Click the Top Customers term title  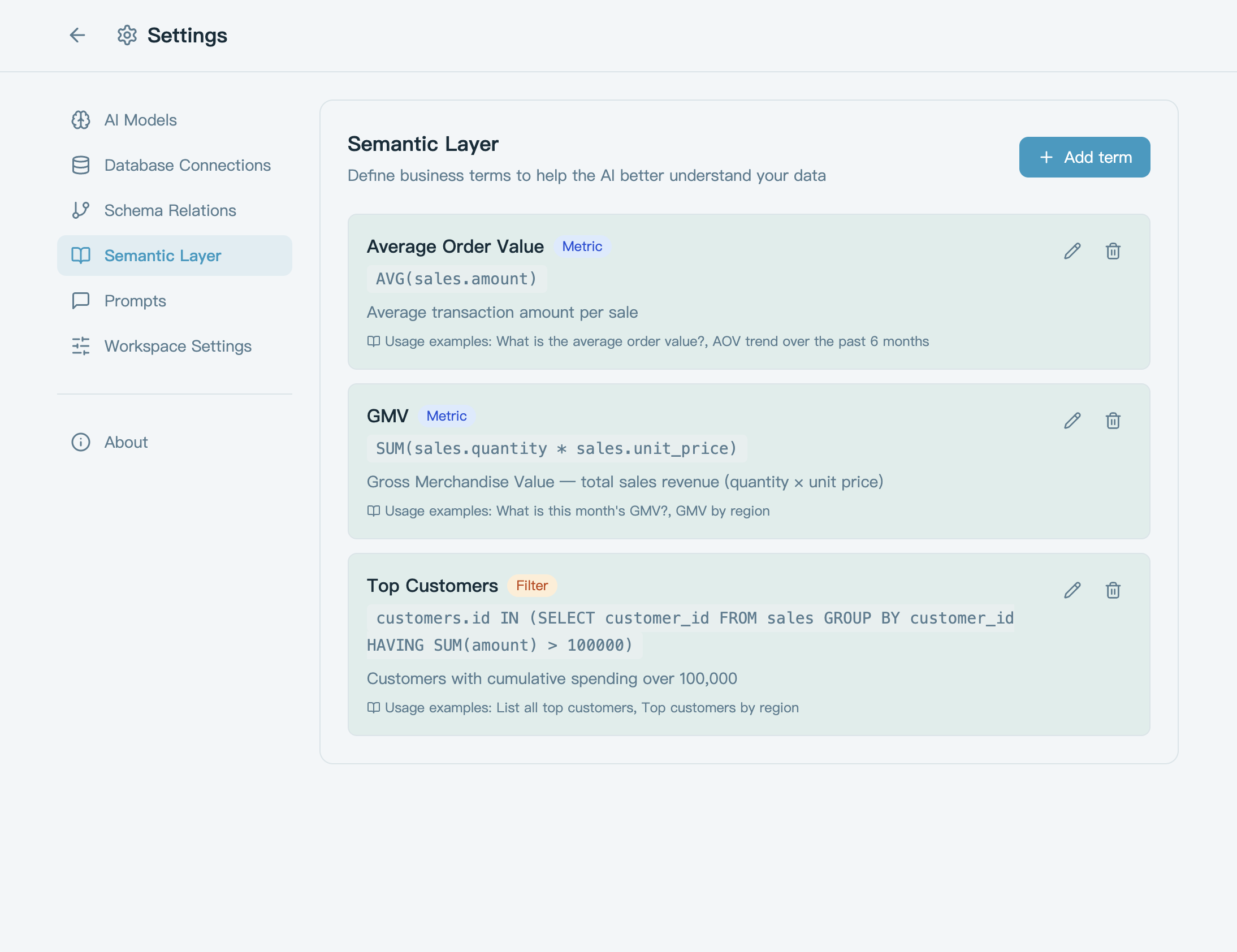[x=432, y=586]
